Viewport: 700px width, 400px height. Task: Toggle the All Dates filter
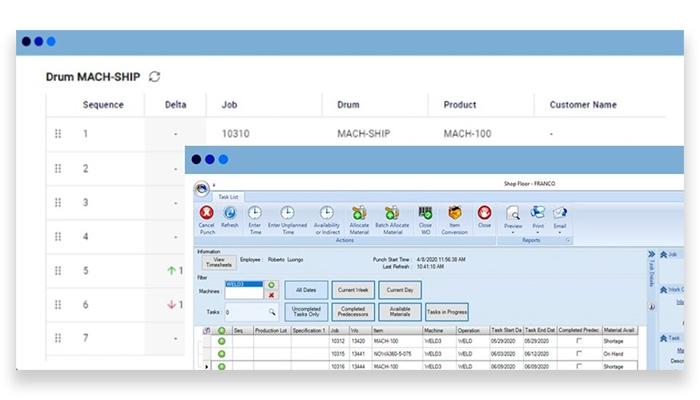coord(306,290)
